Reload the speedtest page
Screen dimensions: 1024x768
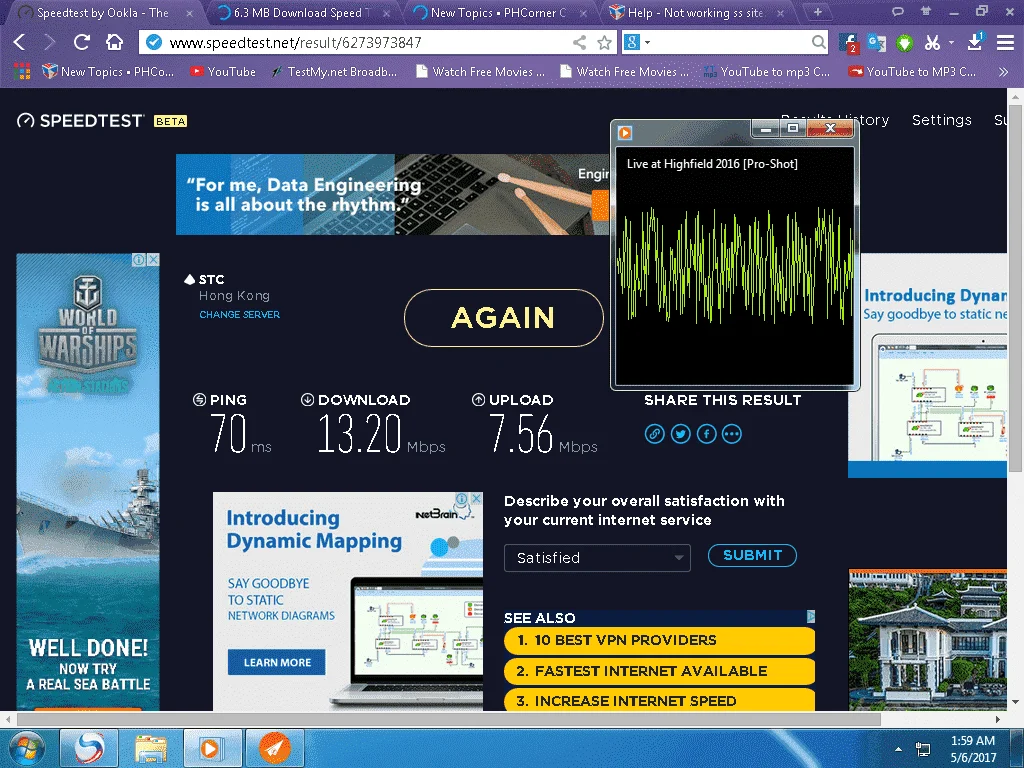coord(82,42)
